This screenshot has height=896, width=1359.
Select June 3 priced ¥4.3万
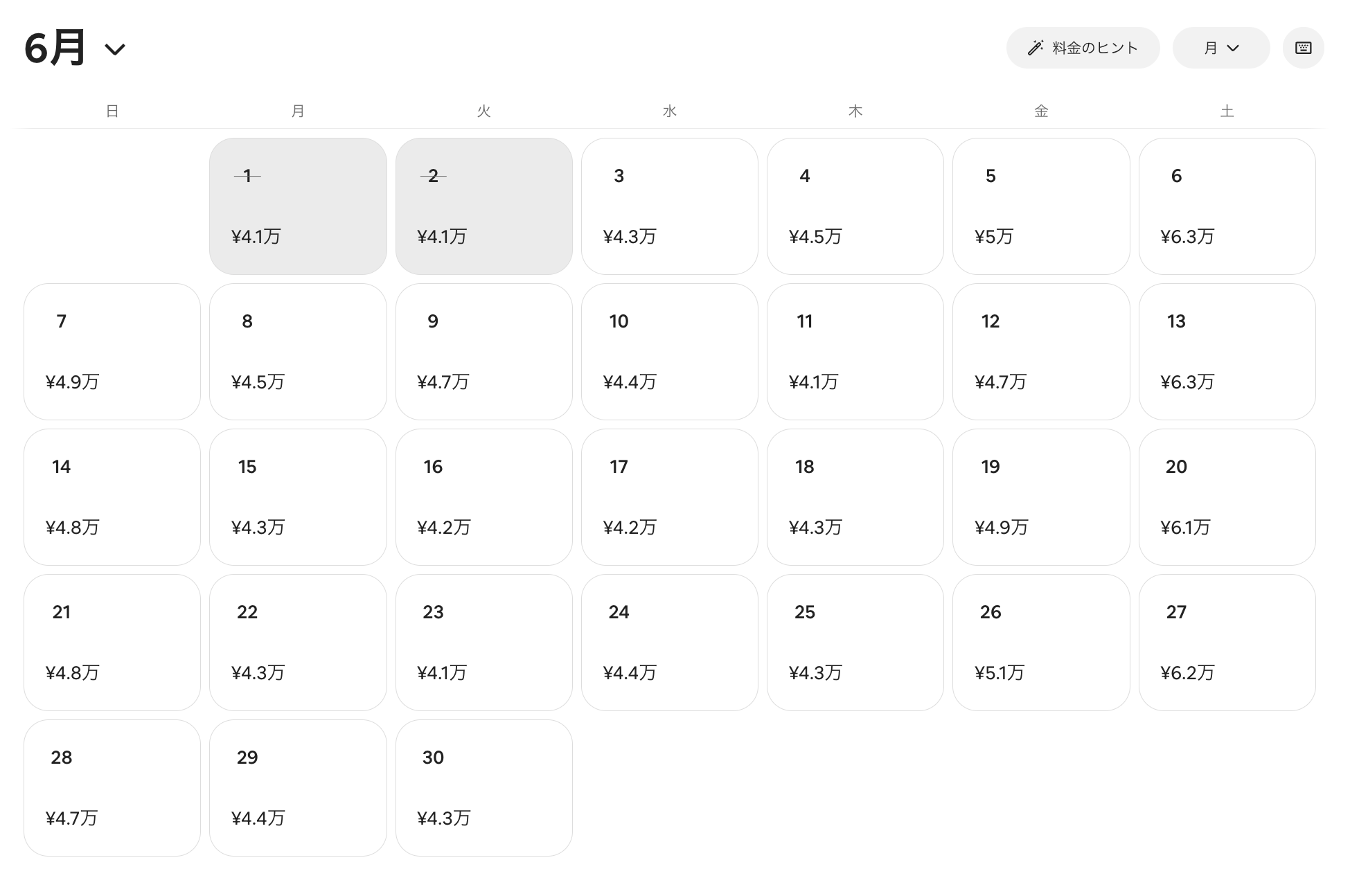669,206
